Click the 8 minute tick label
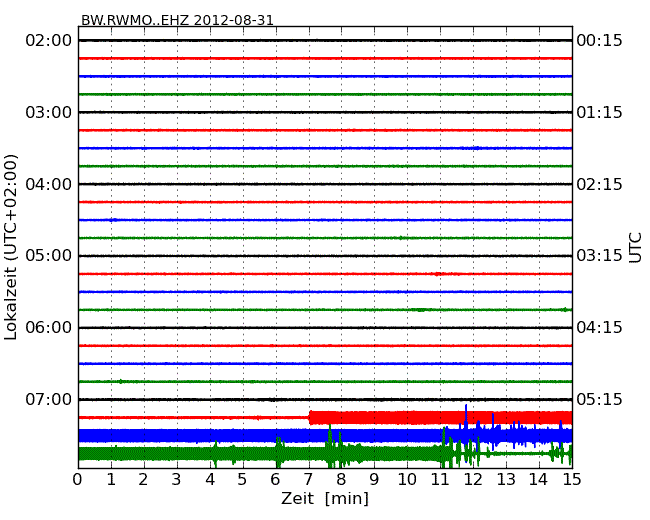 pyautogui.click(x=341, y=480)
